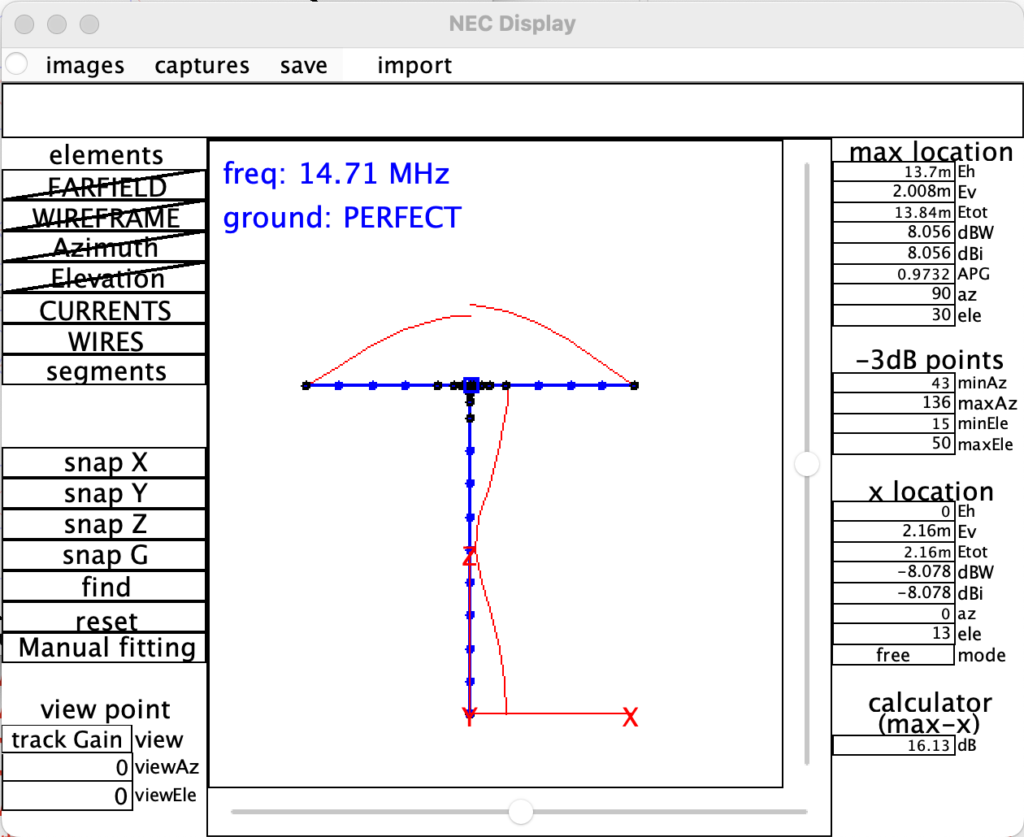Toggle FARFIELD display on
The width and height of the screenshot is (1024, 837).
click(x=104, y=187)
